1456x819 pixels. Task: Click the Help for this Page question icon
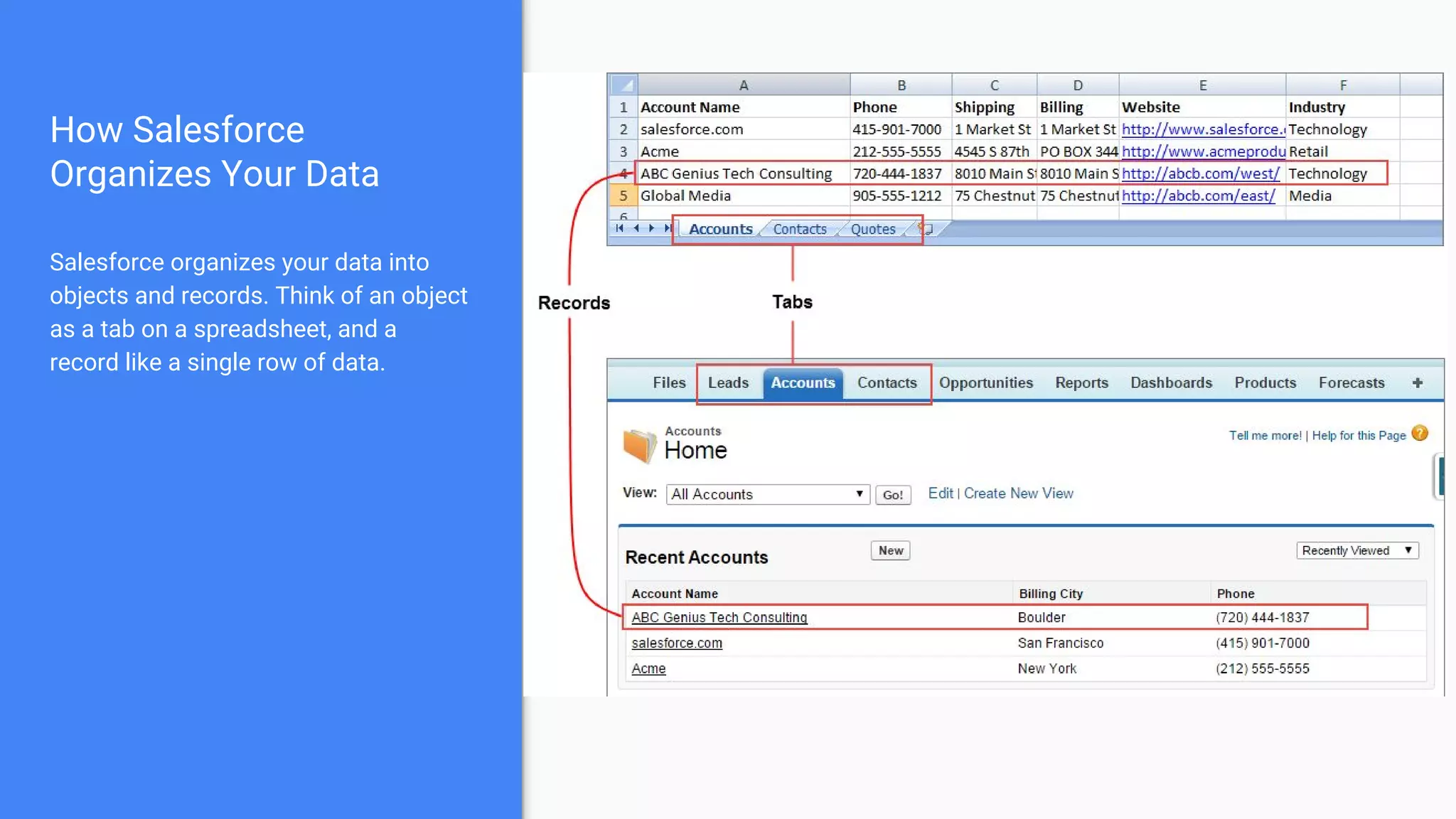coord(1420,434)
